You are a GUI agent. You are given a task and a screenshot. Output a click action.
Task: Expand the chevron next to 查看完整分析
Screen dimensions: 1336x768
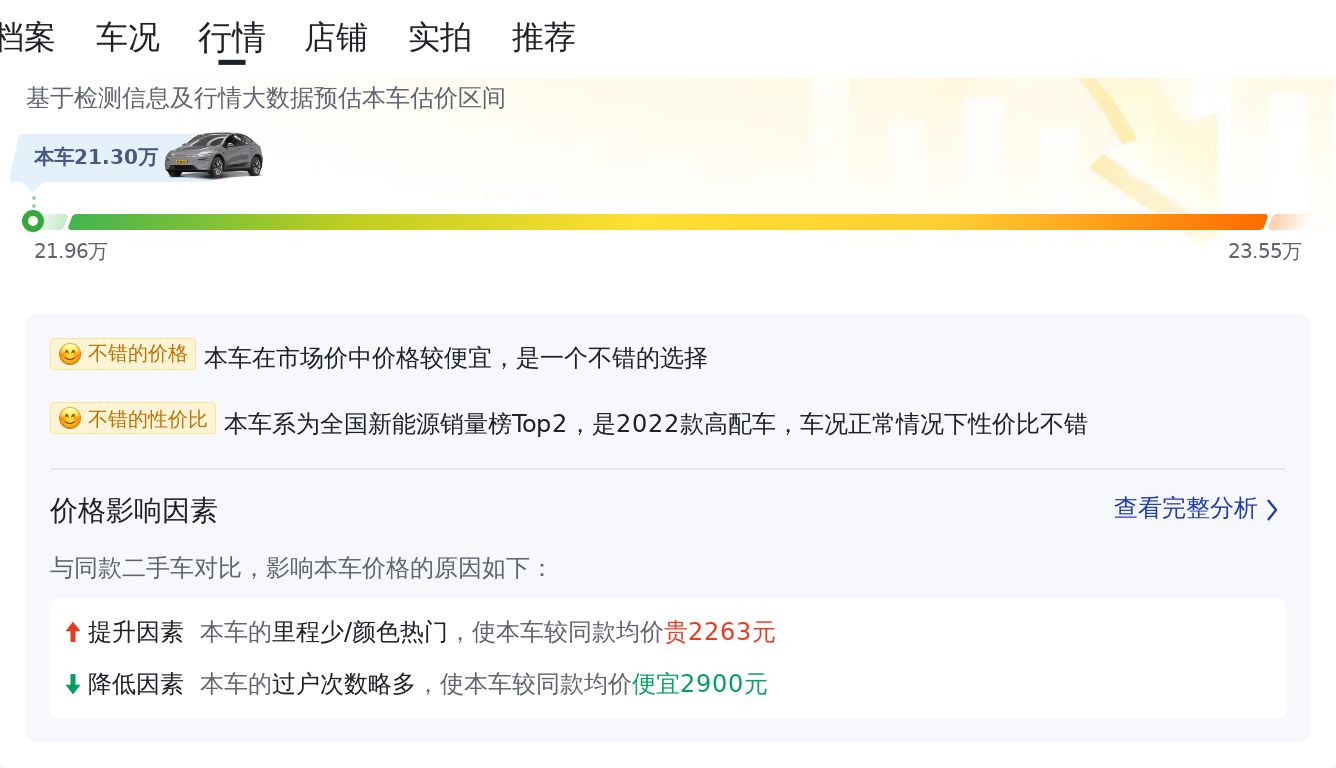point(1272,510)
